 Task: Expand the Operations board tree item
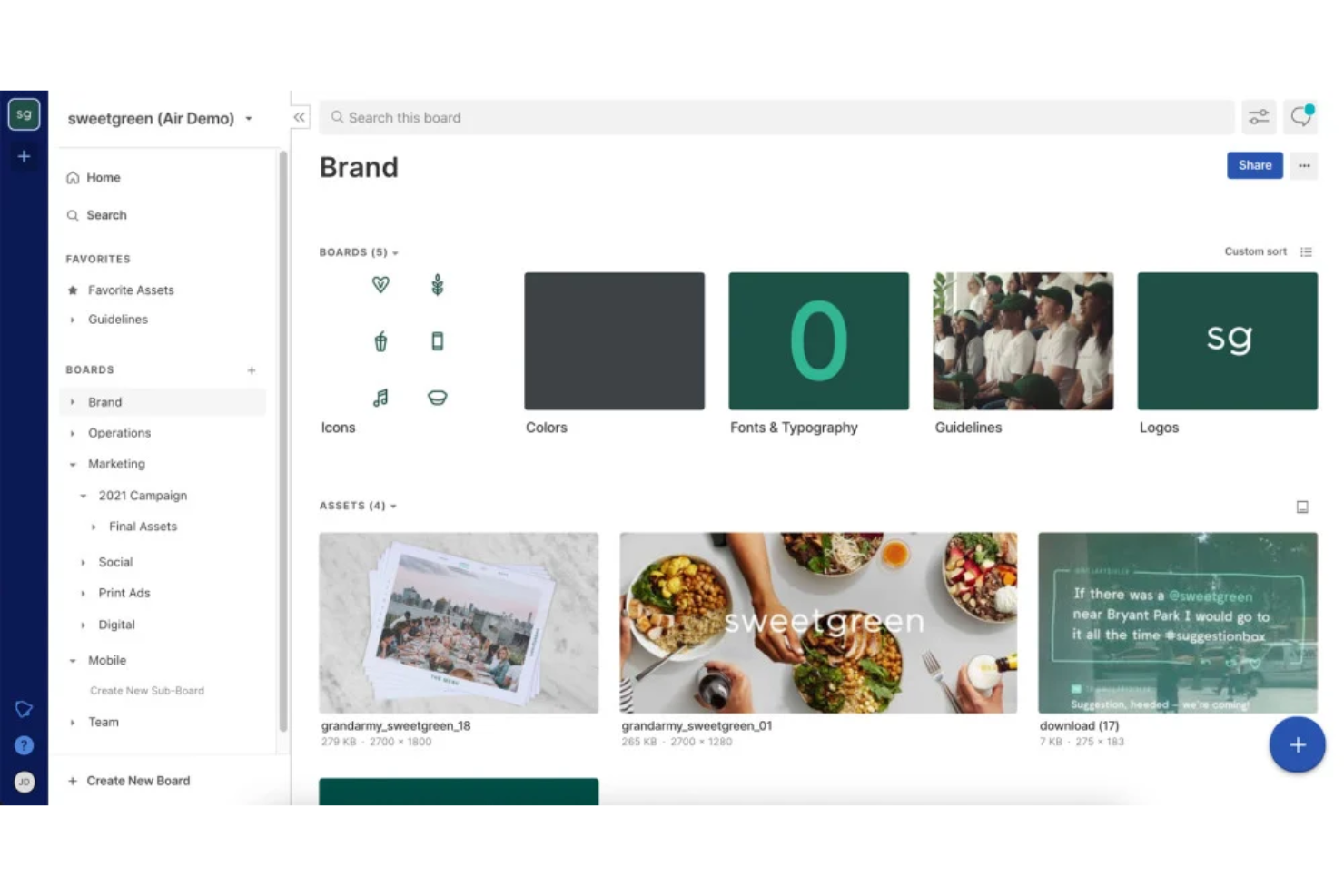(73, 433)
